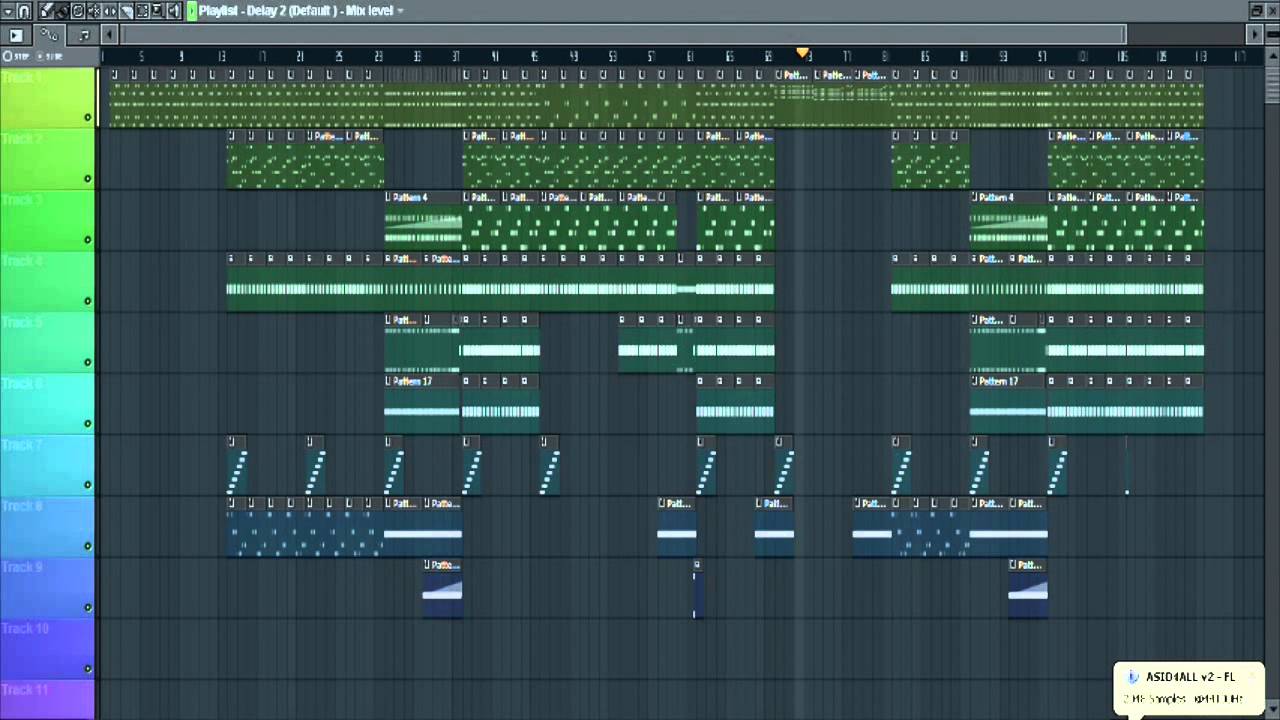Select the Select marquee tool
Viewport: 1280px width, 720px height.
tap(142, 11)
